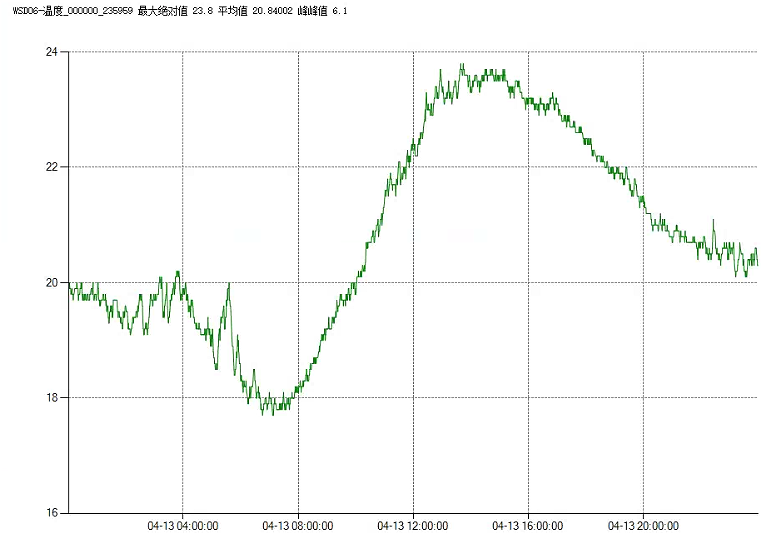Click x-axis label "04-13 04:00:00"
Viewport: 776px width, 533px height.
pyautogui.click(x=183, y=526)
